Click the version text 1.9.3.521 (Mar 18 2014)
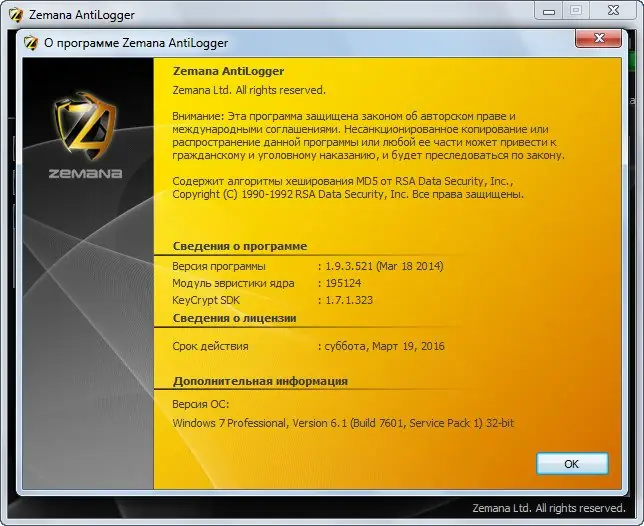The image size is (644, 526). click(384, 266)
